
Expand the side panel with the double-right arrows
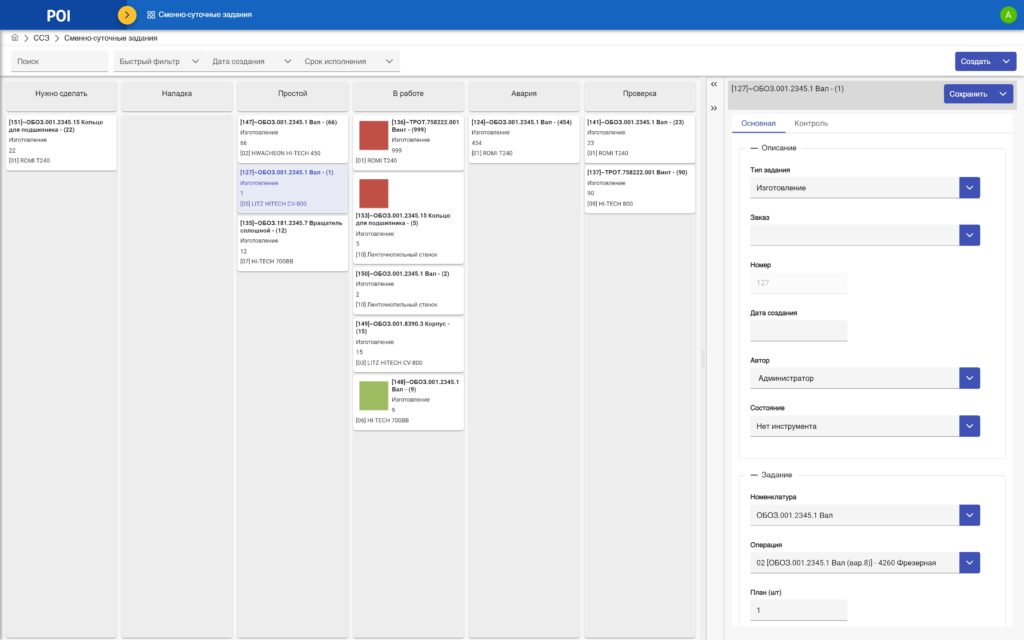click(714, 108)
